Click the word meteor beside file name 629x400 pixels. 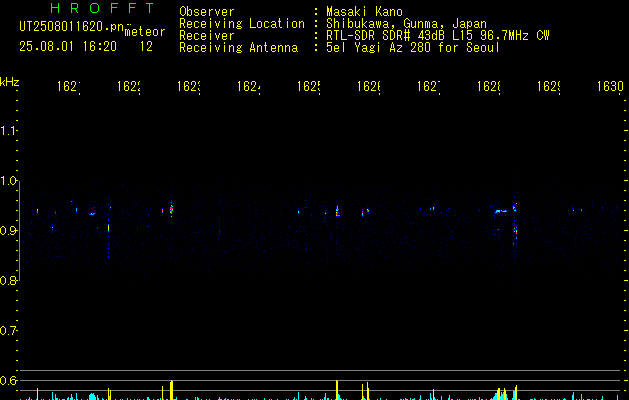click(145, 32)
